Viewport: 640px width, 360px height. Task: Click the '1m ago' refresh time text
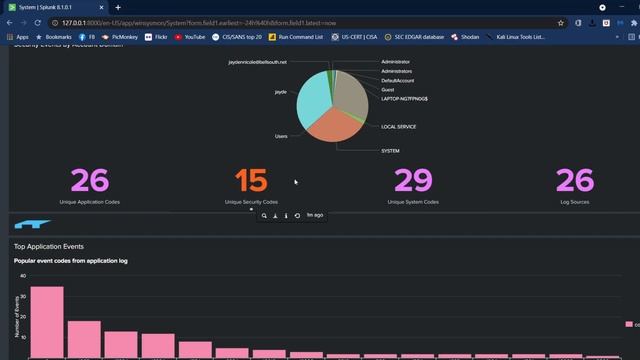[315, 215]
